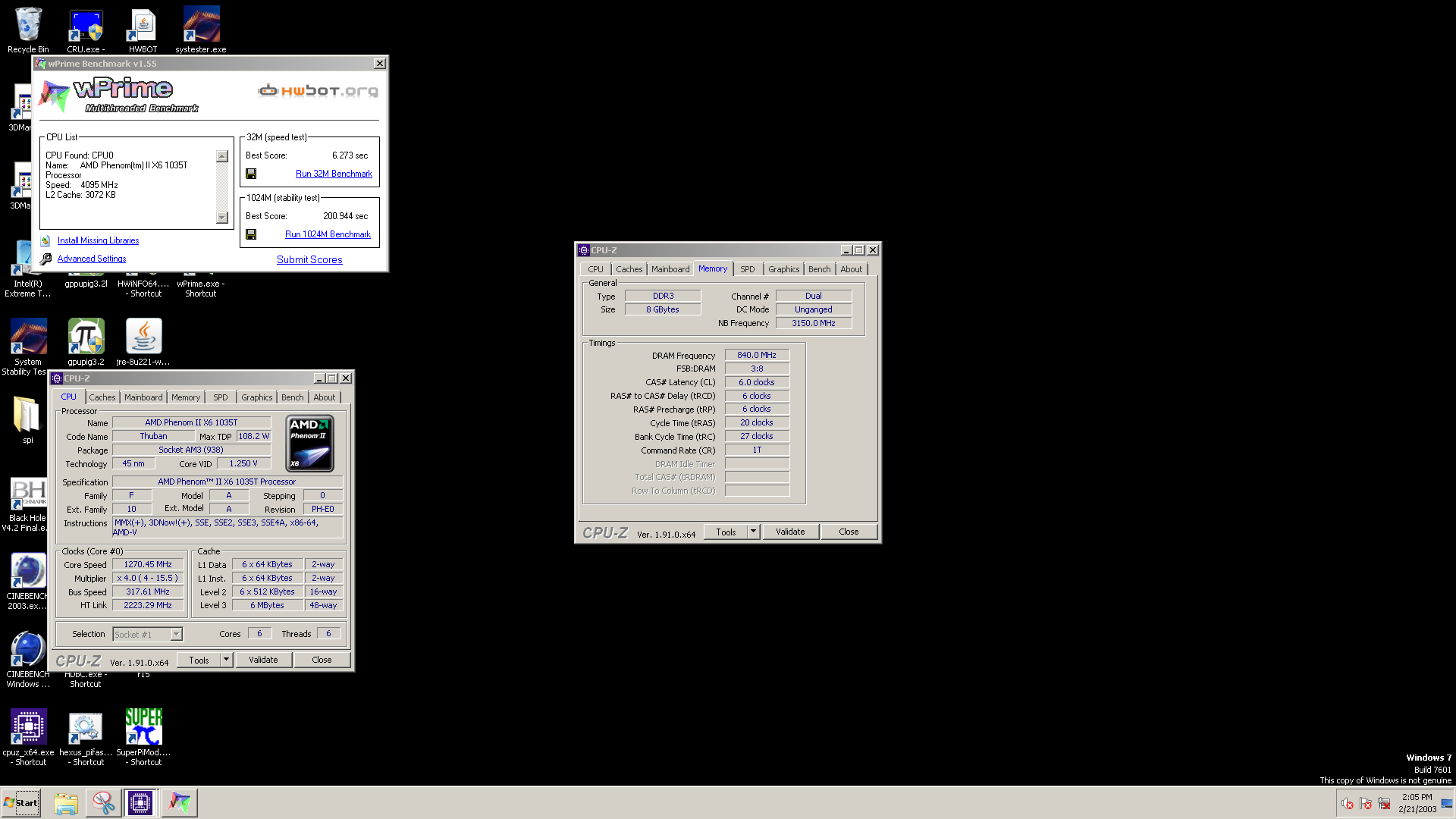Click Submit Scores link in wPrime
This screenshot has height=819, width=1456.
point(309,259)
